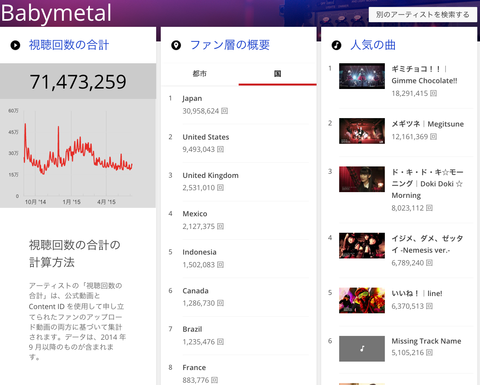This screenshot has width=480, height=385.
Task: Open the ファン層の概要 heading link
Action: click(x=230, y=45)
